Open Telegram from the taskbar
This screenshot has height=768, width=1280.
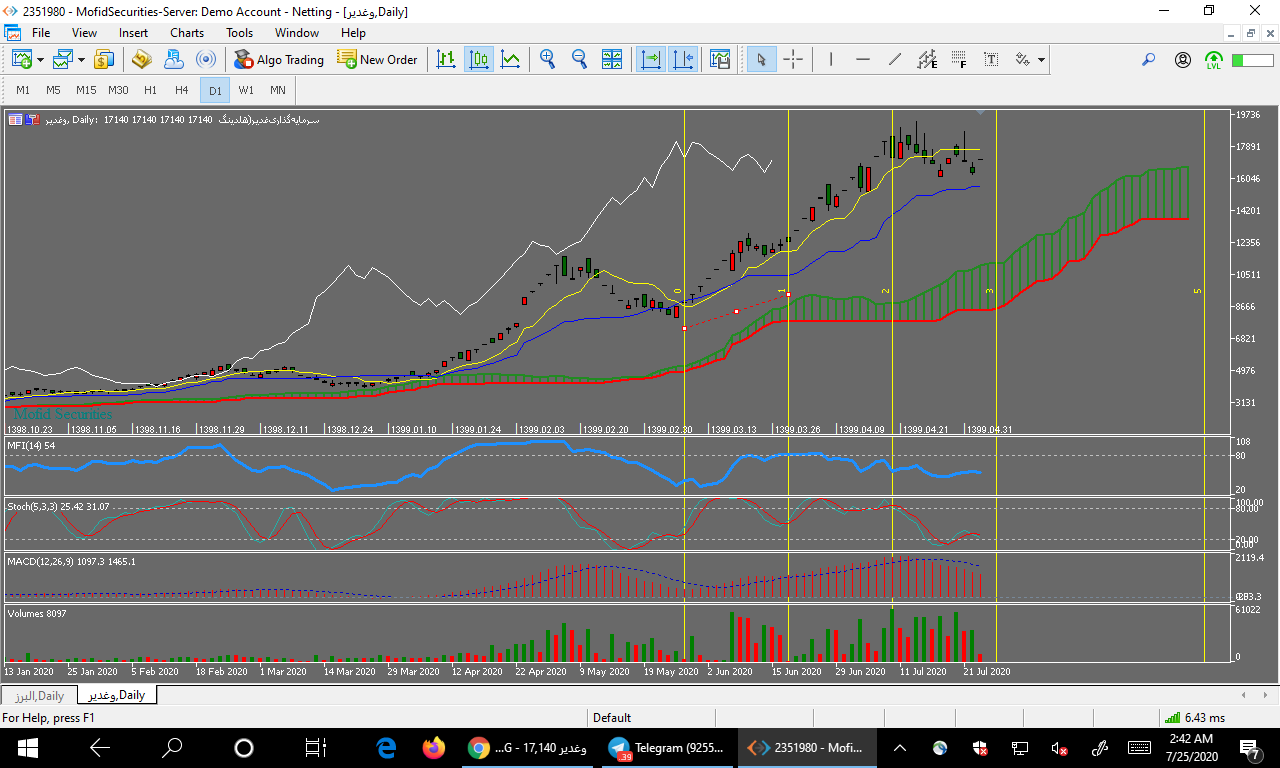pyautogui.click(x=669, y=747)
